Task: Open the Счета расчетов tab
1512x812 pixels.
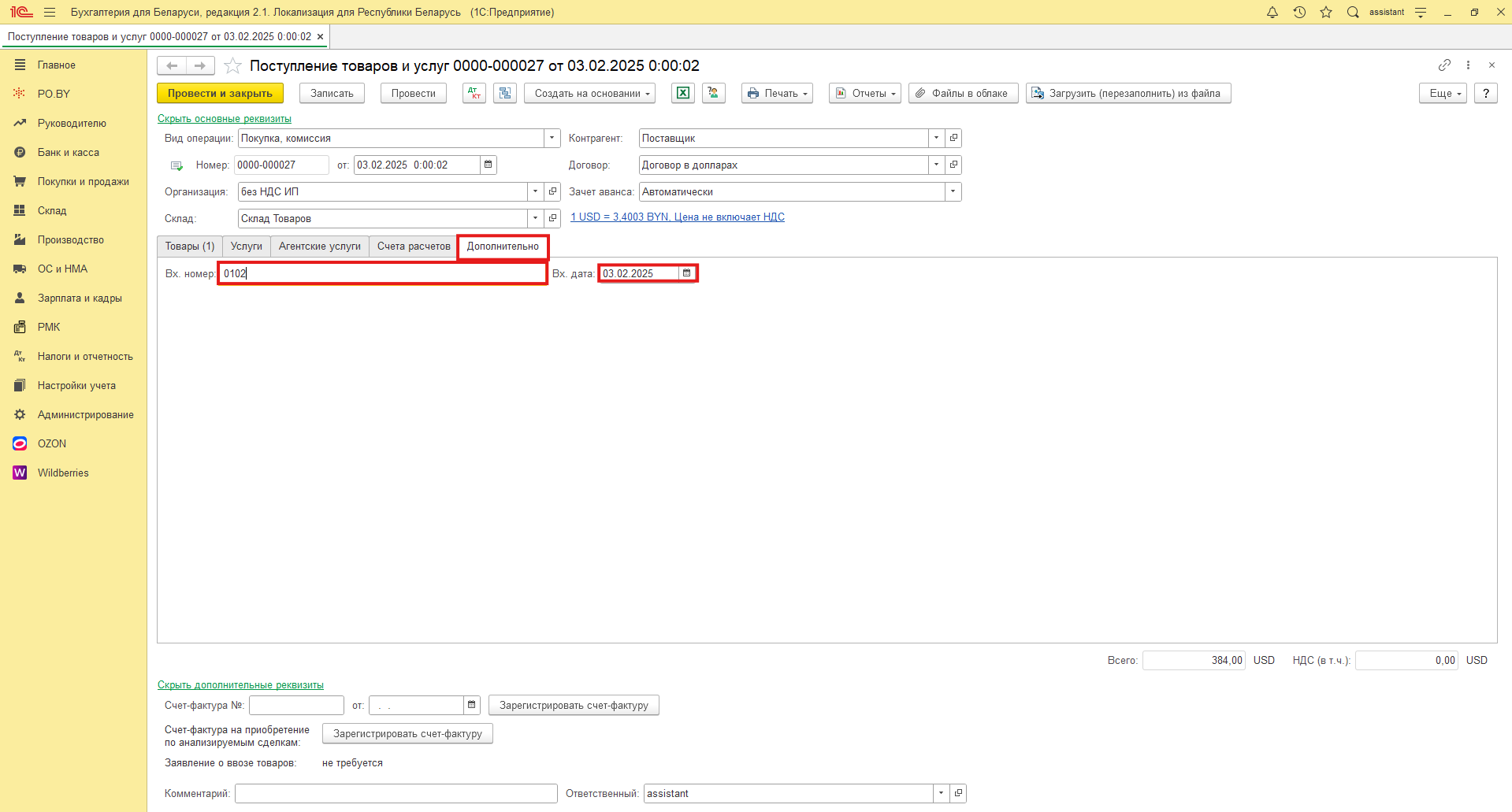Action: pyautogui.click(x=413, y=247)
